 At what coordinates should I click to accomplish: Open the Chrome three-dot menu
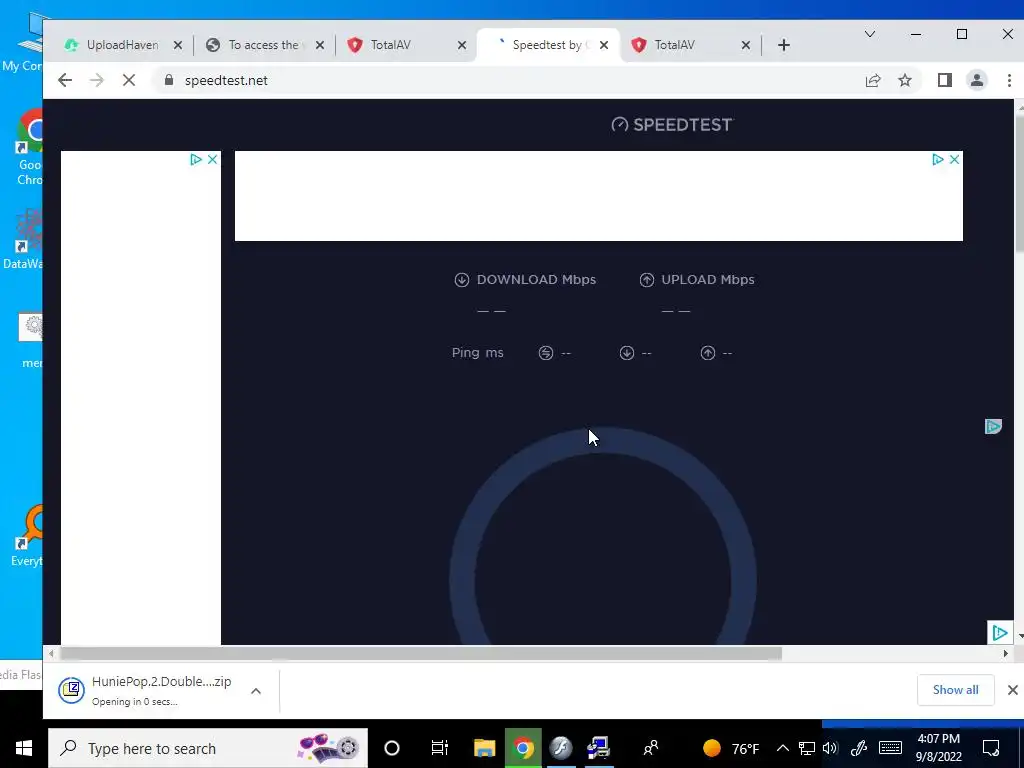pos(1009,80)
